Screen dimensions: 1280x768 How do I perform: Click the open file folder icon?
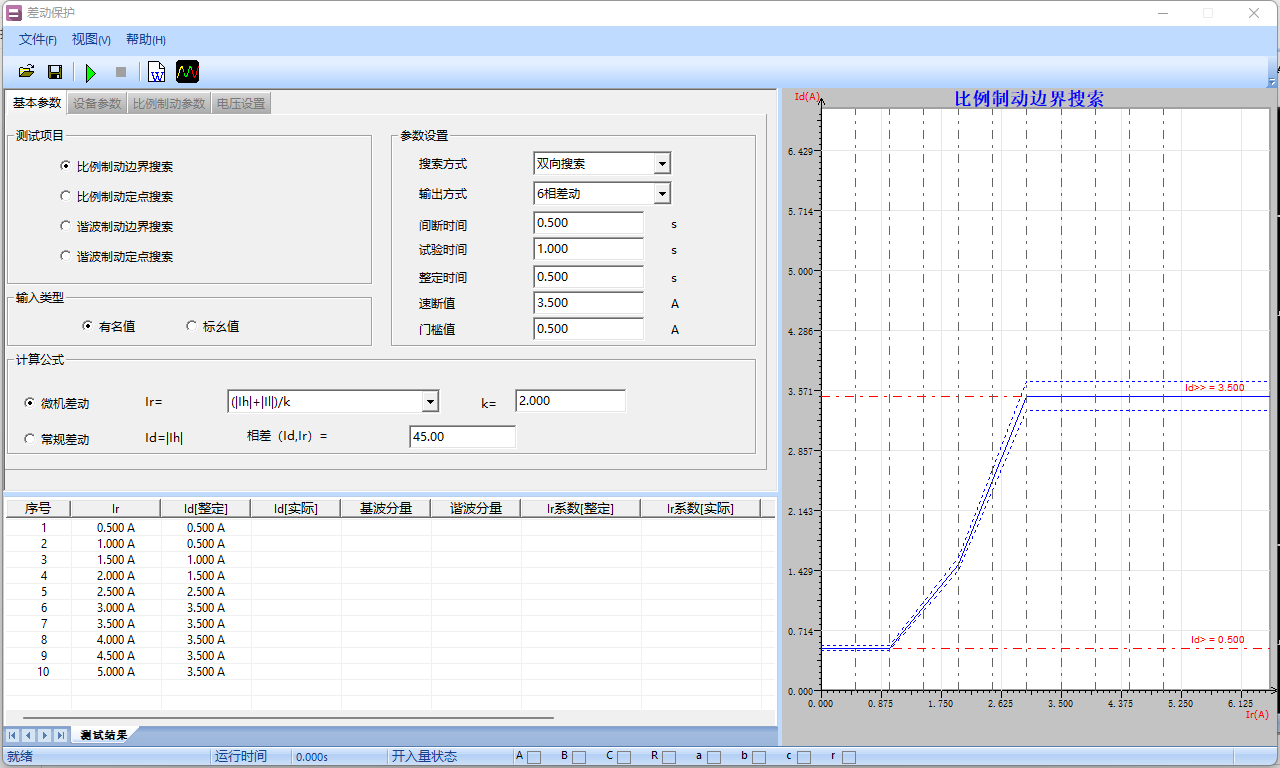tap(27, 72)
